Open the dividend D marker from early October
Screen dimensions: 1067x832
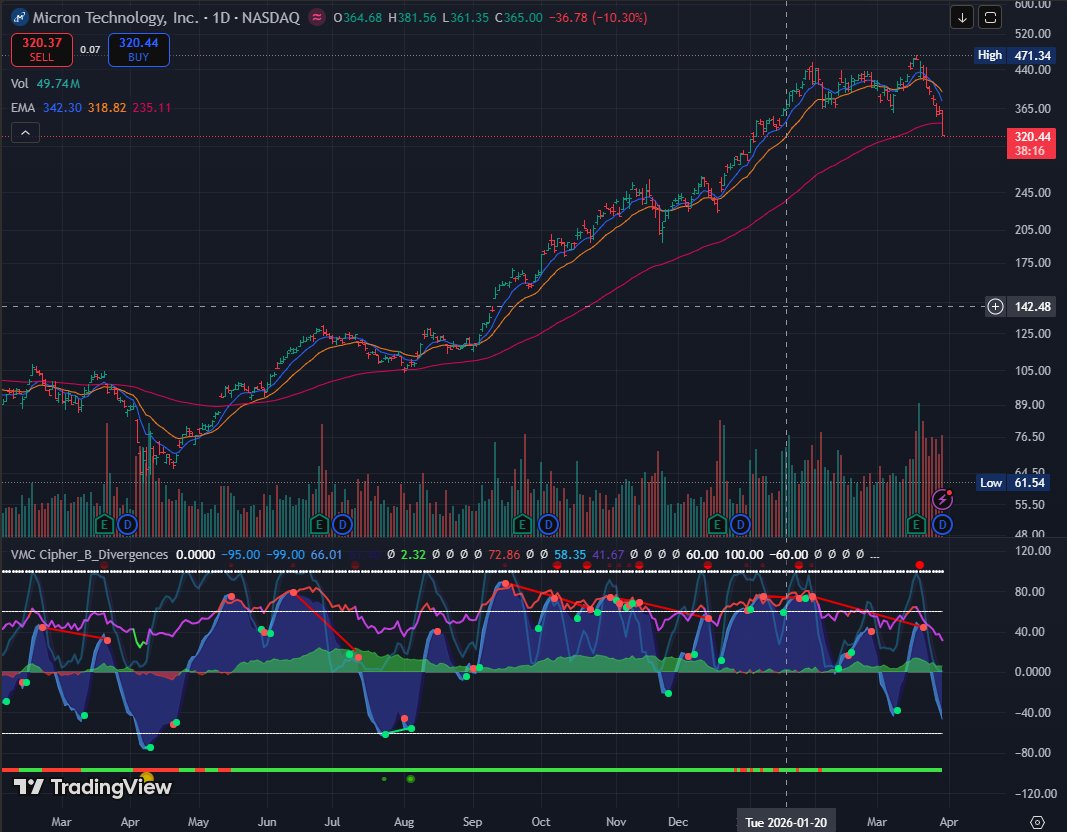pos(548,525)
